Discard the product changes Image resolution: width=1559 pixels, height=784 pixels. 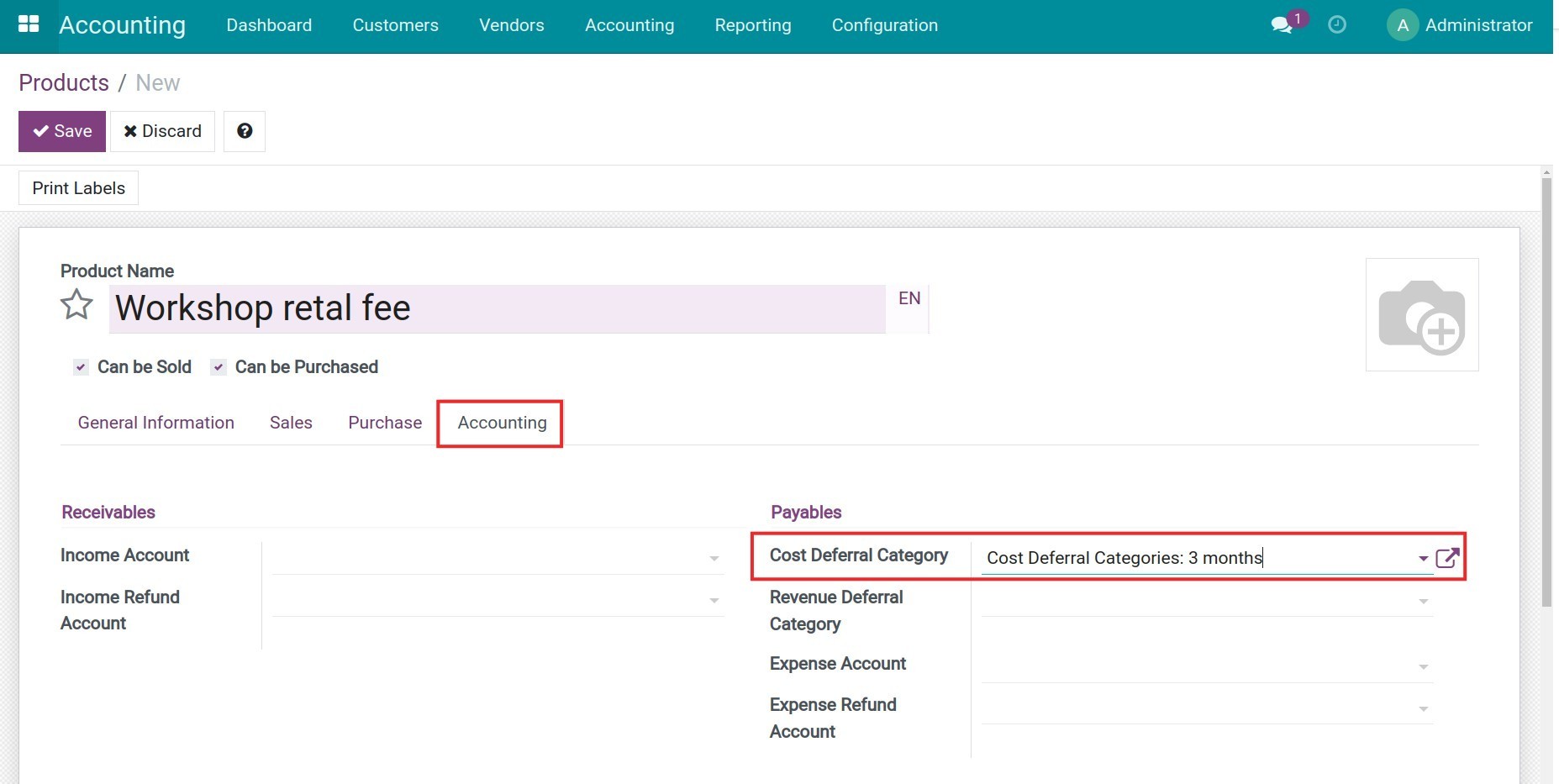pos(163,131)
